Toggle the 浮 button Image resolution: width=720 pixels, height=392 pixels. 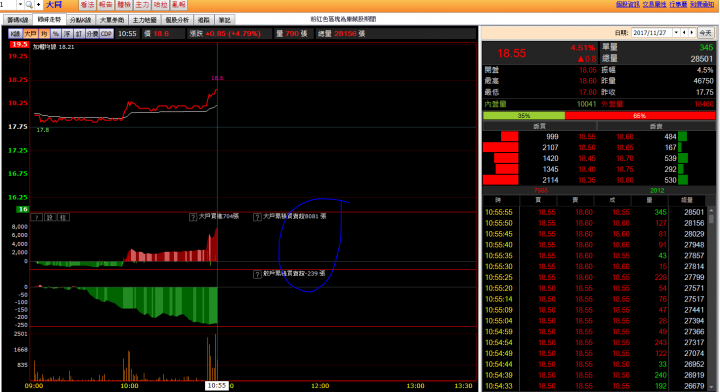[68, 34]
